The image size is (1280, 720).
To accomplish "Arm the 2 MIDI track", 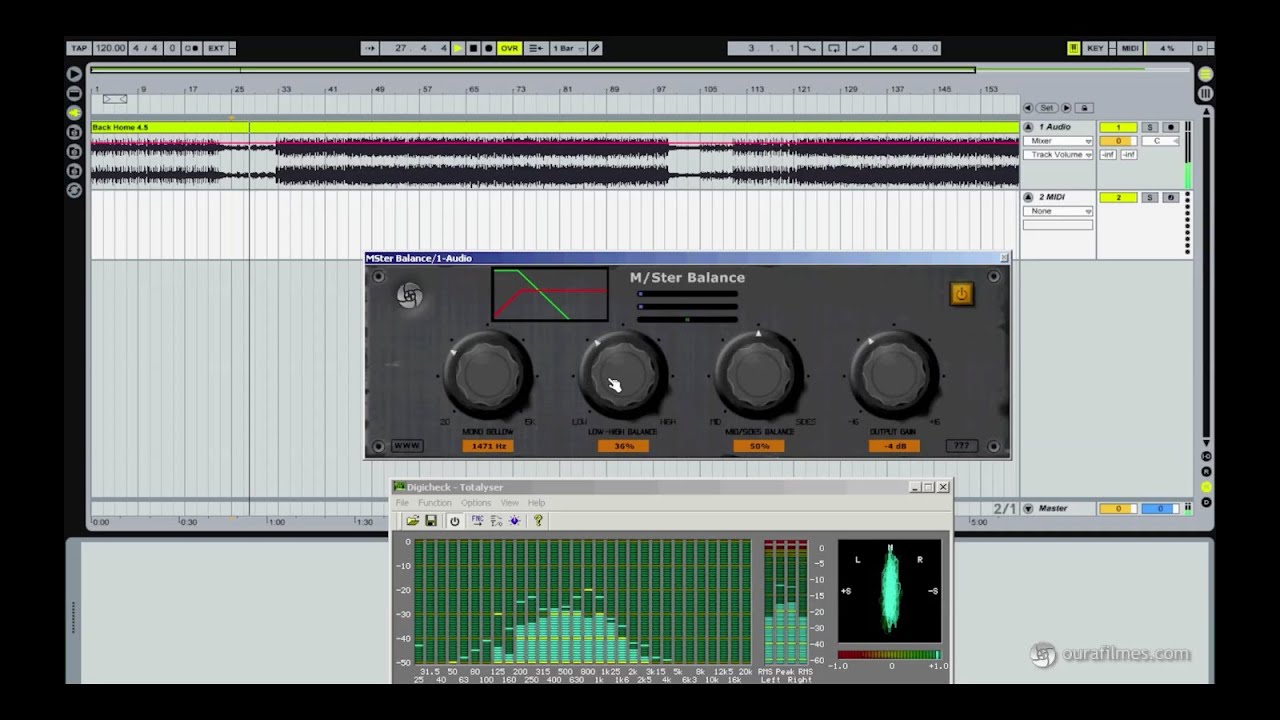I will point(1171,197).
